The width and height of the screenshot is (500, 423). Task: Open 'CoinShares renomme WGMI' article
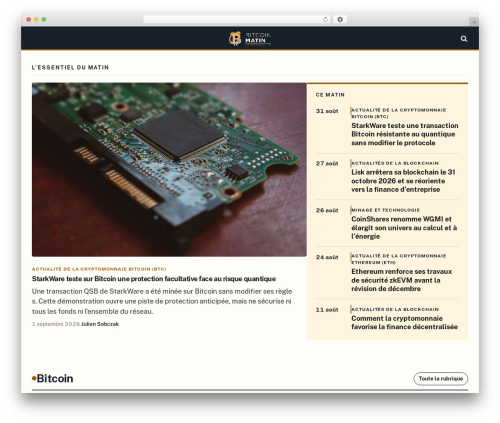tap(404, 228)
